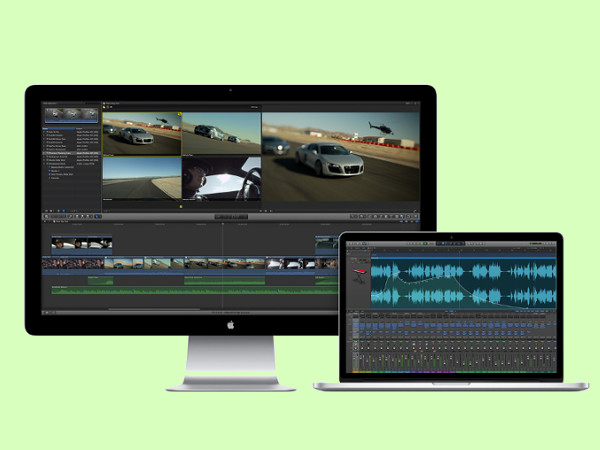600x450 pixels.
Task: Switch to the rear car view angle
Action: coord(222,134)
